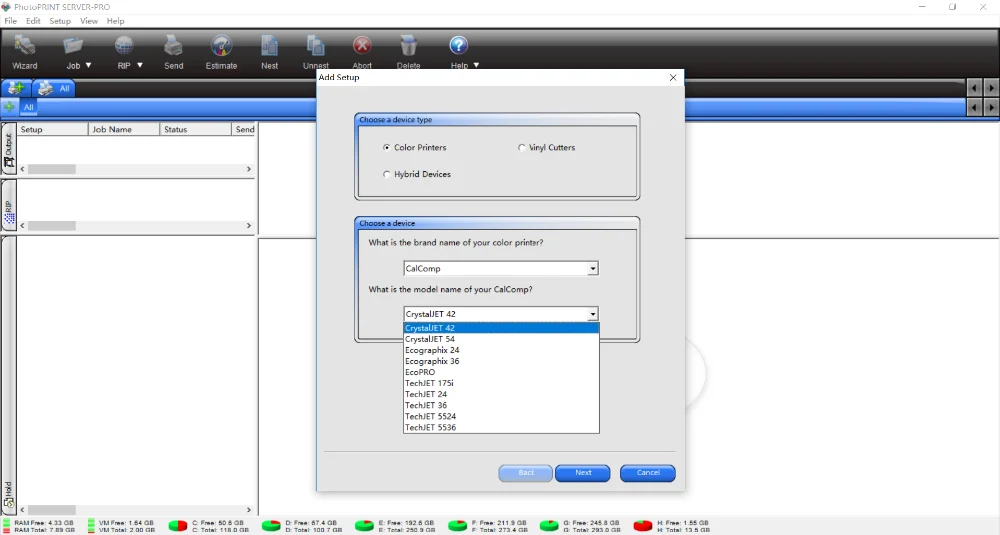
Task: Click the Hold queue horizontal scrollbar thumb
Action: [x=52, y=509]
